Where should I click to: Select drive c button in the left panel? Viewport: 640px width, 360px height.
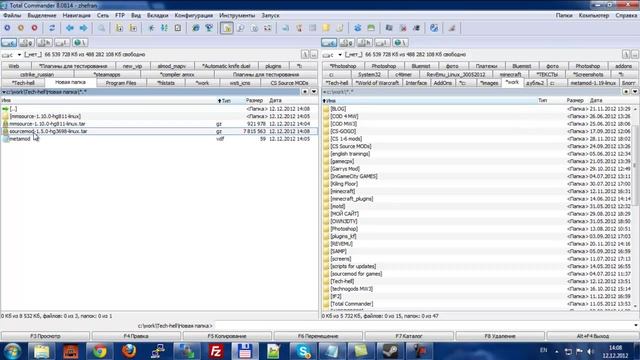pyautogui.click(x=9, y=42)
